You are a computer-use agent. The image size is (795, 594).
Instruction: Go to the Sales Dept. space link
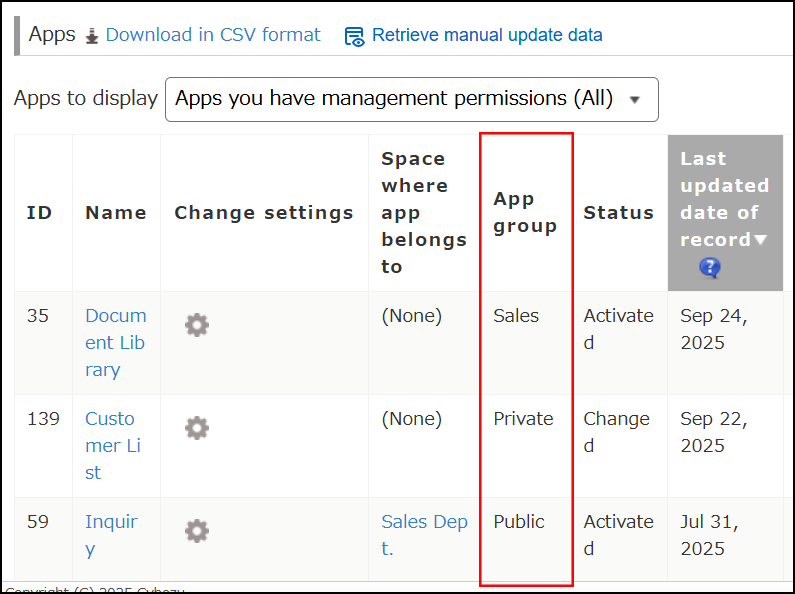coord(424,535)
